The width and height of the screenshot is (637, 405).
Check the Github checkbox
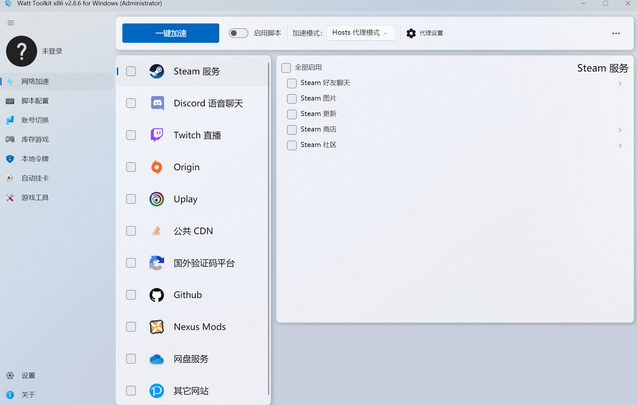coord(131,295)
